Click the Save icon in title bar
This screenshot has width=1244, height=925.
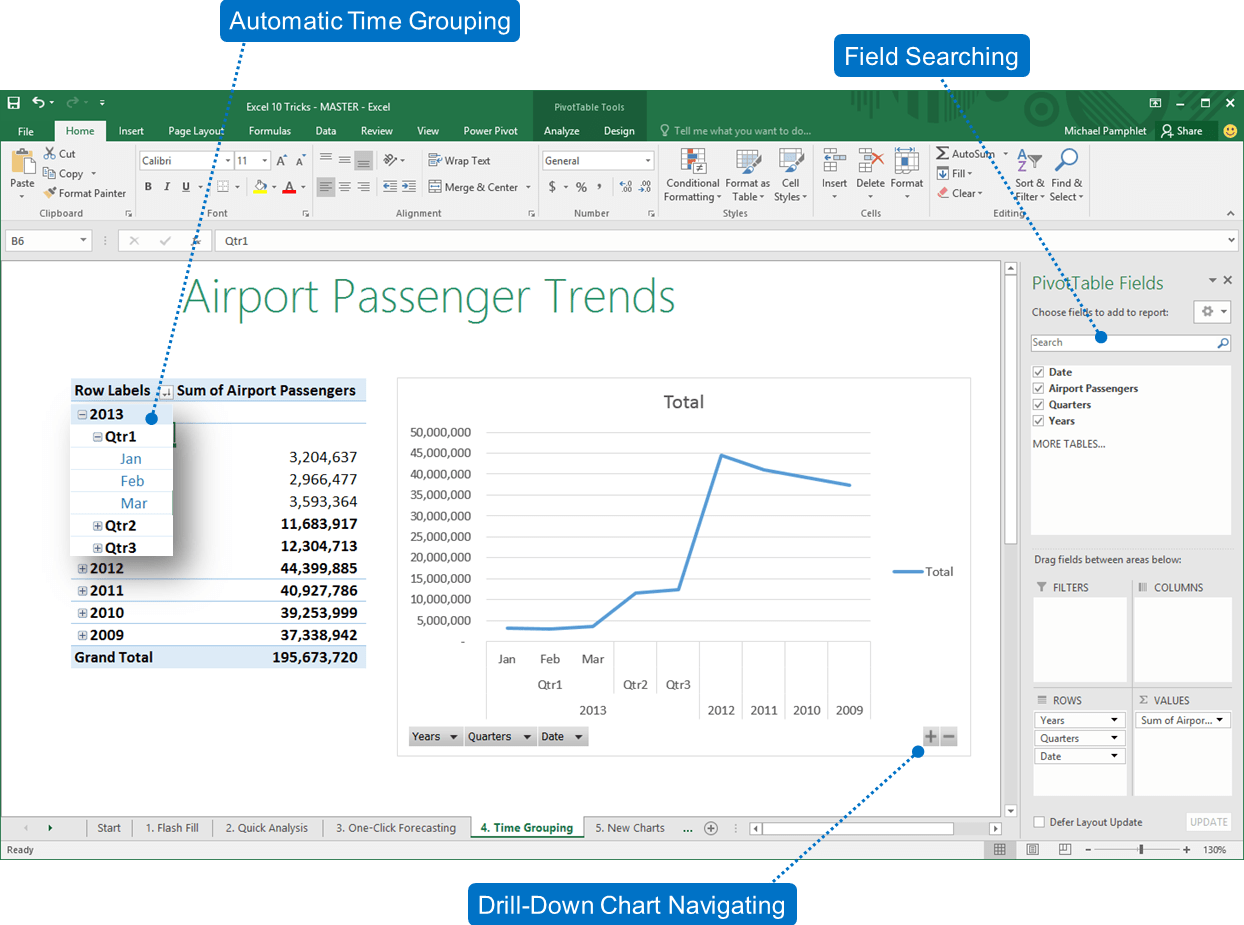coord(13,103)
